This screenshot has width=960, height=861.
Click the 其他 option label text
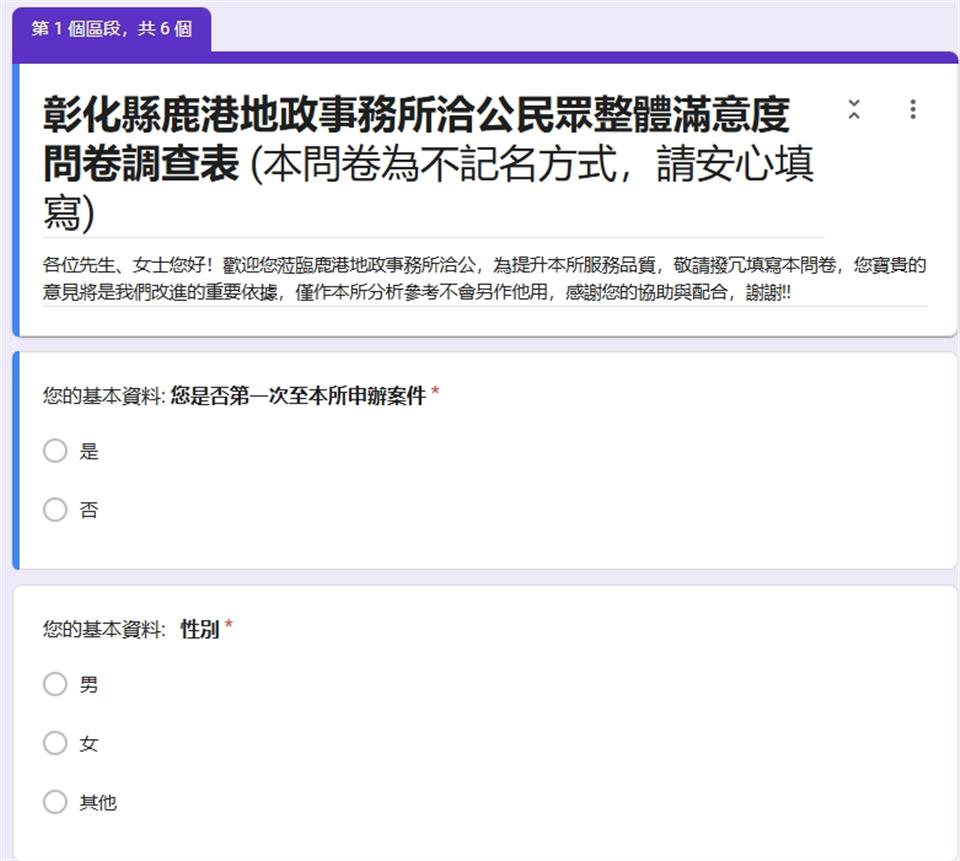click(98, 802)
